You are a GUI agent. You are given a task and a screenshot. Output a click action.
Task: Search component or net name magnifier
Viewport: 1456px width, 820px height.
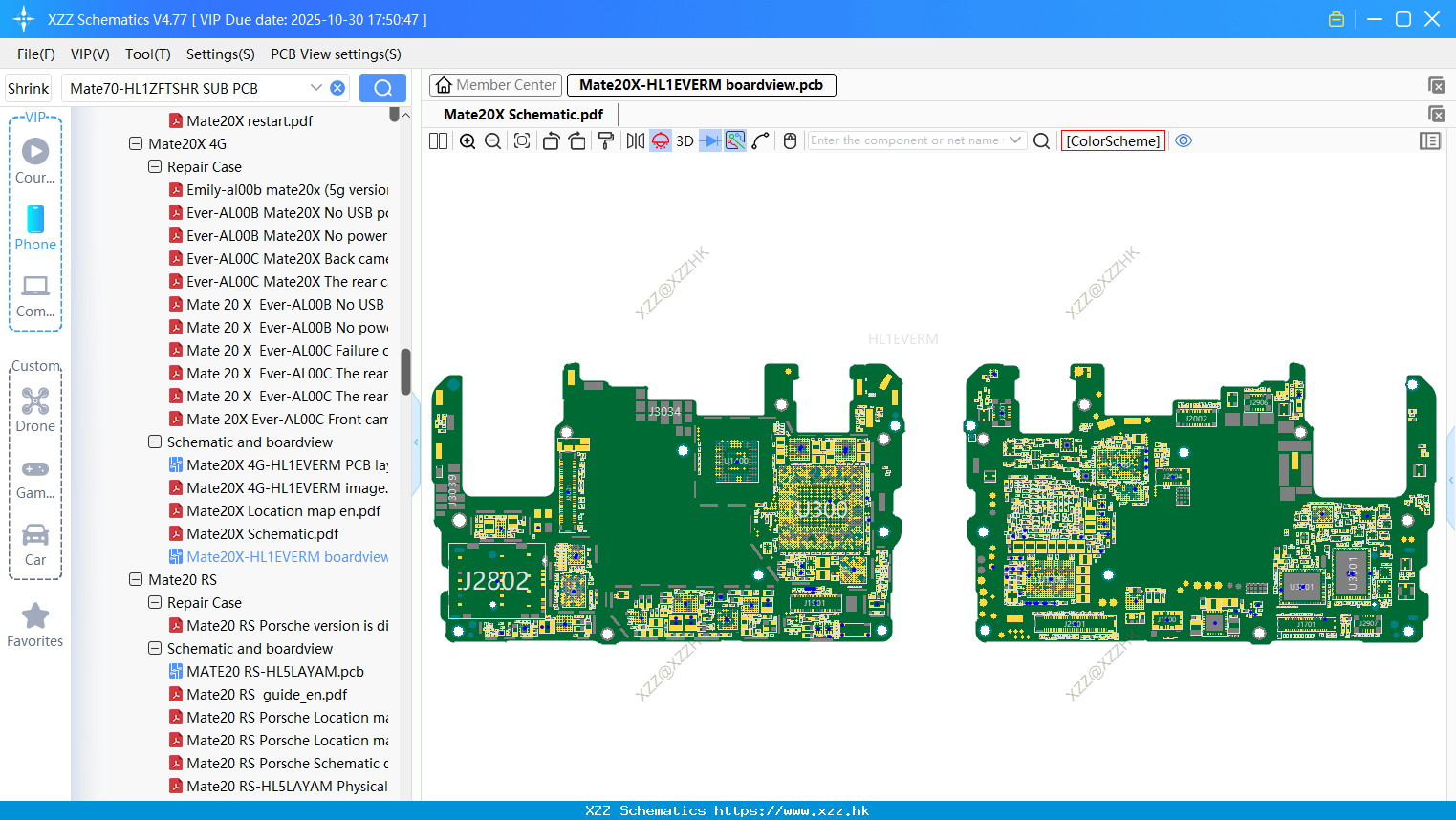point(1042,140)
